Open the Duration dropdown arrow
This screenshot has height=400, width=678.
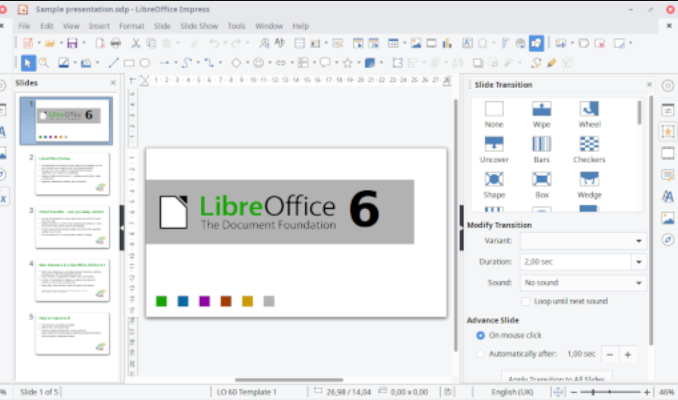coord(638,262)
